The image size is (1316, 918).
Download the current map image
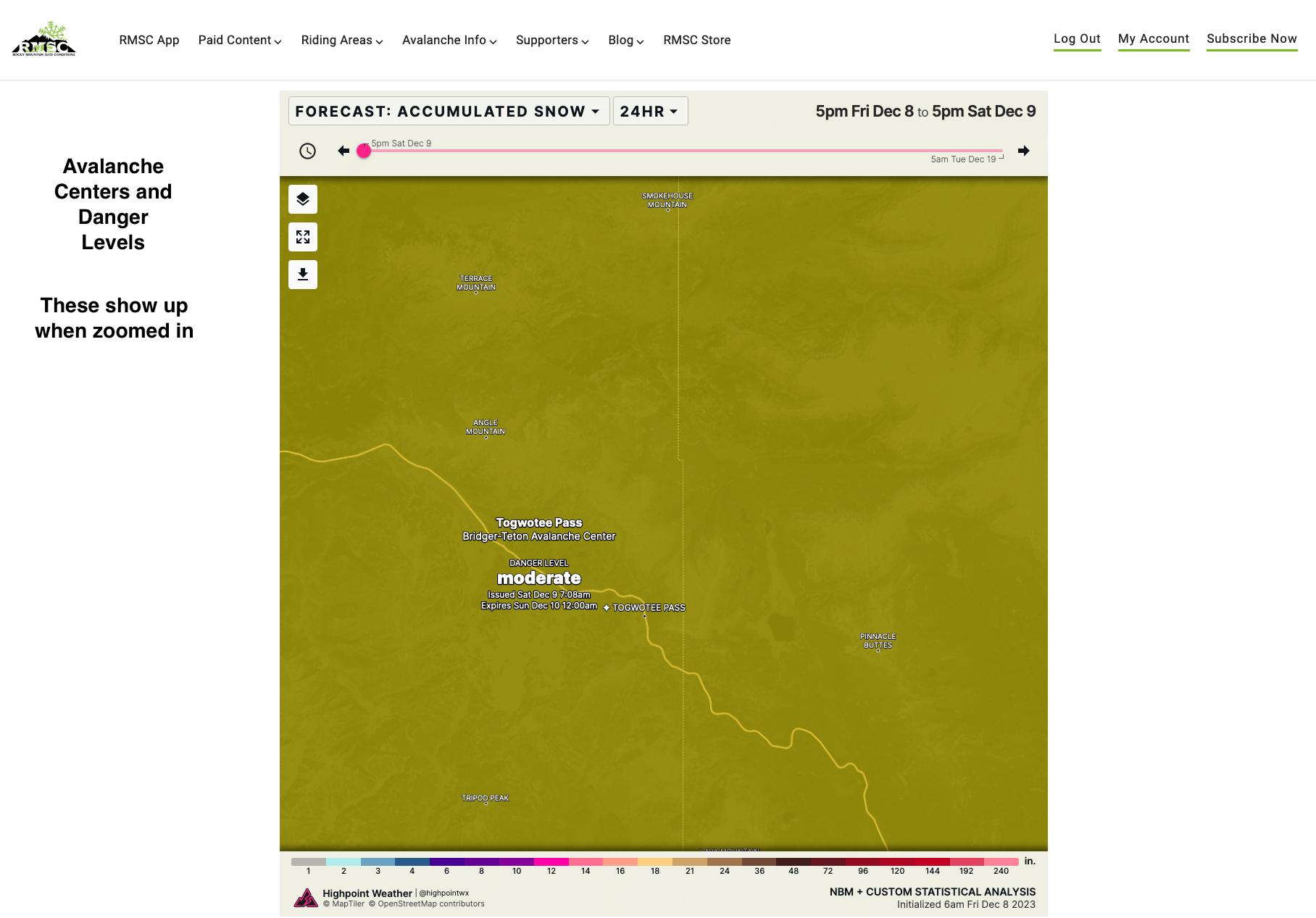click(303, 275)
